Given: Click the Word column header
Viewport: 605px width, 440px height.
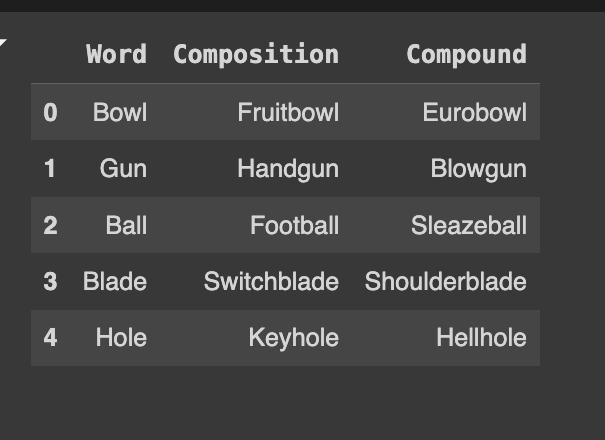Looking at the screenshot, I should tap(116, 54).
